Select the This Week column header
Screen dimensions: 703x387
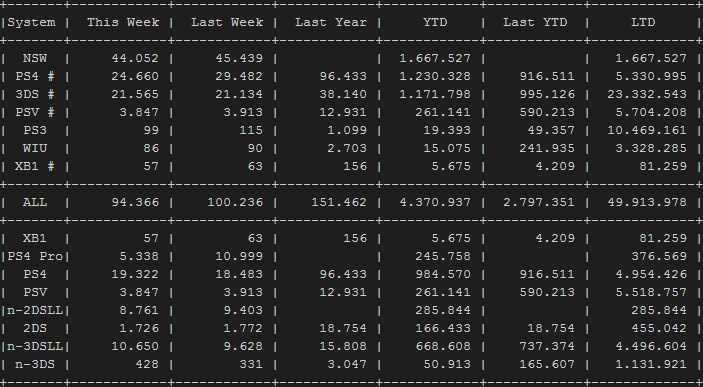(123, 22)
